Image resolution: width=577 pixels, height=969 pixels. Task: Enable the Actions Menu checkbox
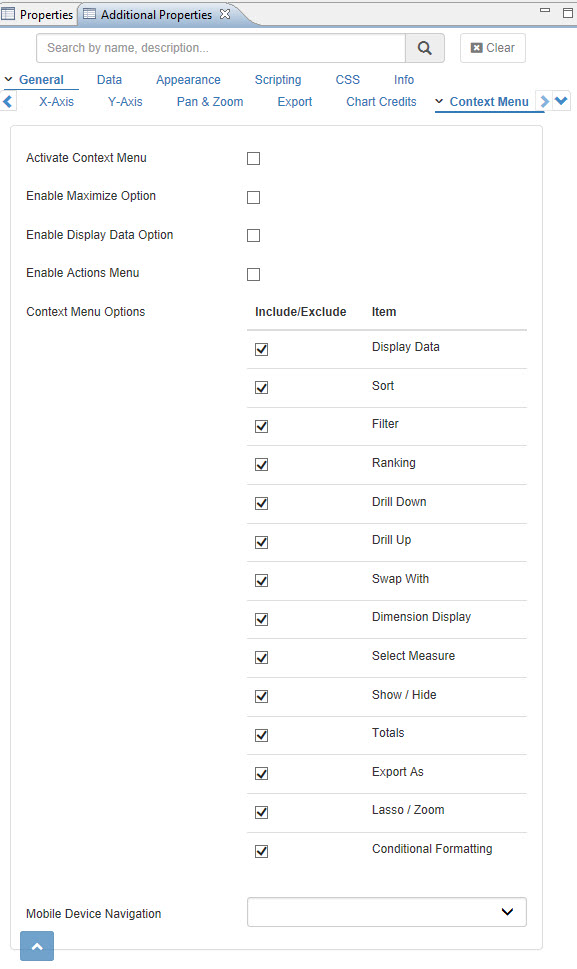pos(253,274)
